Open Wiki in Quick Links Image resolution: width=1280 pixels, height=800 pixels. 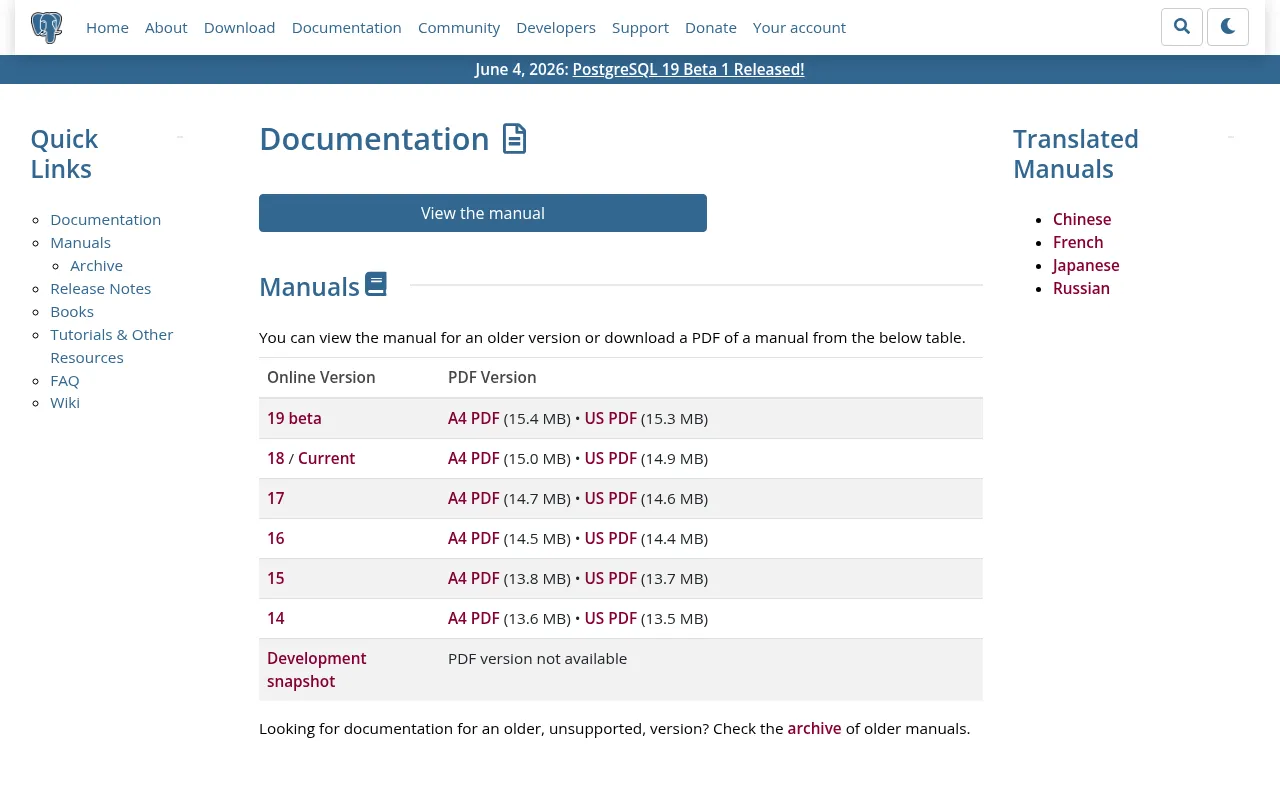click(65, 403)
